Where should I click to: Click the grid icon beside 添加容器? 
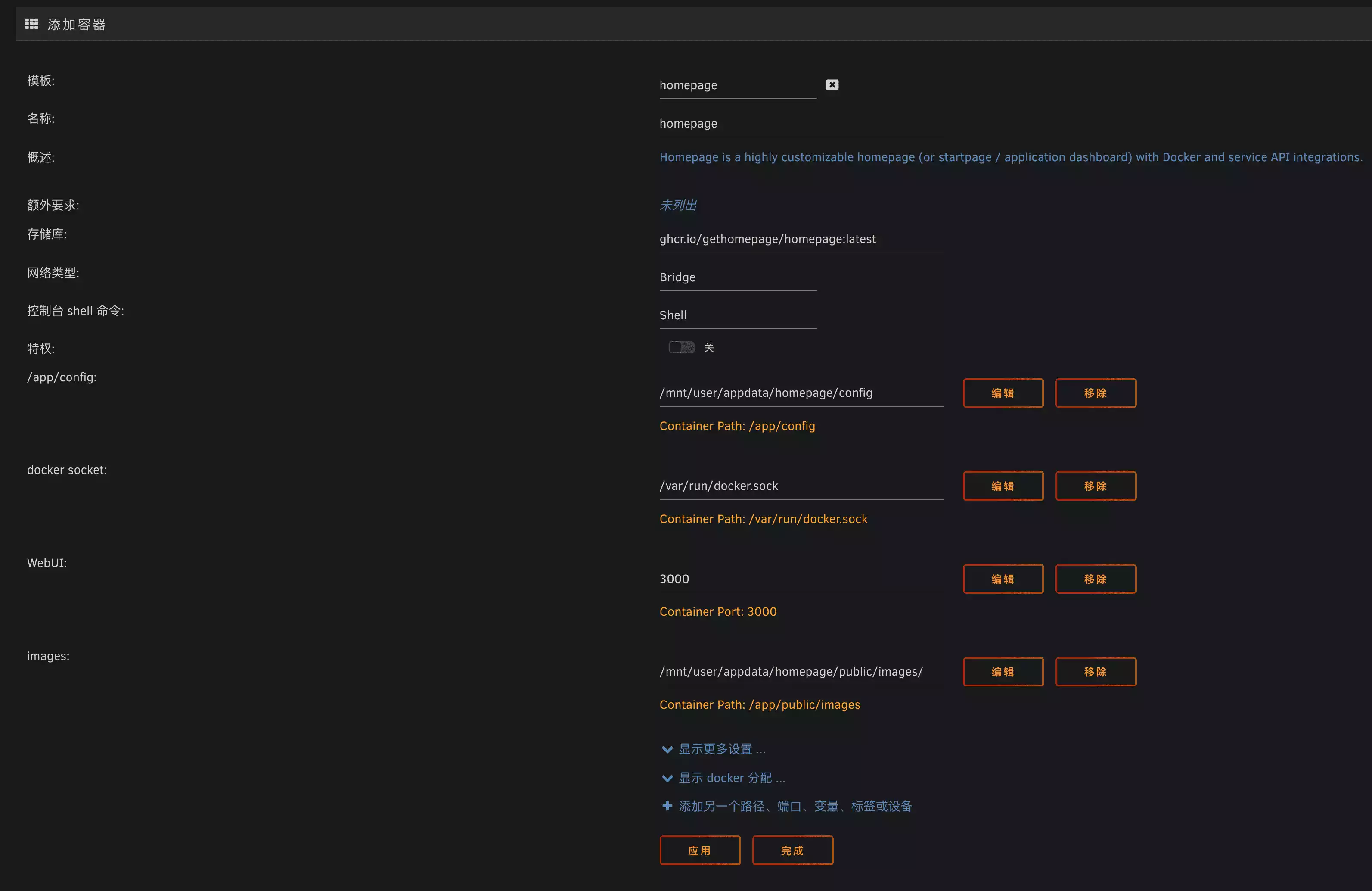click(31, 24)
